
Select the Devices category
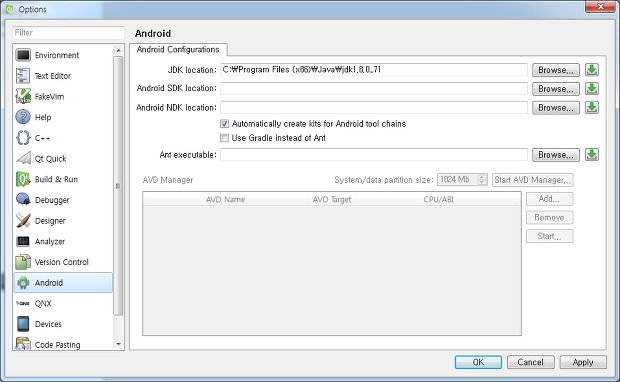63,324
